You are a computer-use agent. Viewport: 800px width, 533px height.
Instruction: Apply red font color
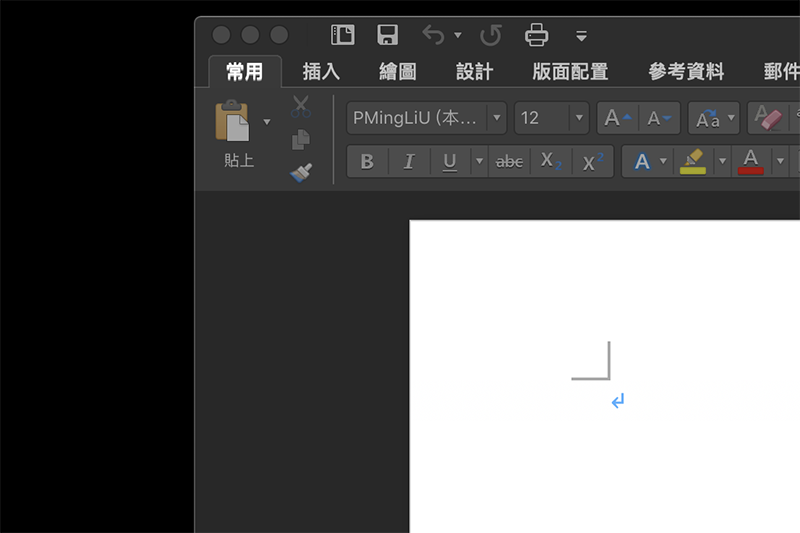pos(751,162)
